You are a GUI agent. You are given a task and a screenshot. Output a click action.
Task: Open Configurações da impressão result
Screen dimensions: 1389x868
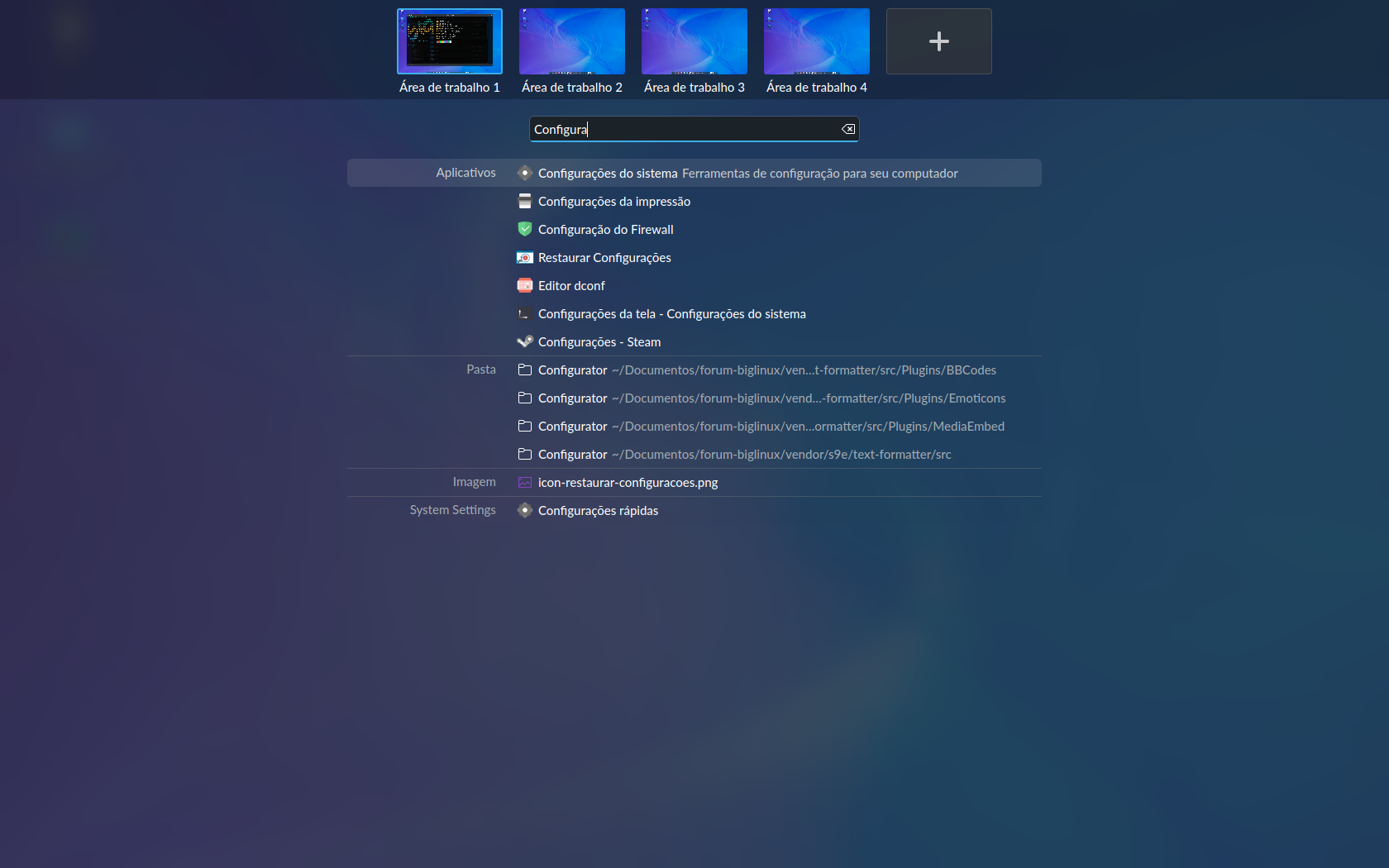coord(694,201)
